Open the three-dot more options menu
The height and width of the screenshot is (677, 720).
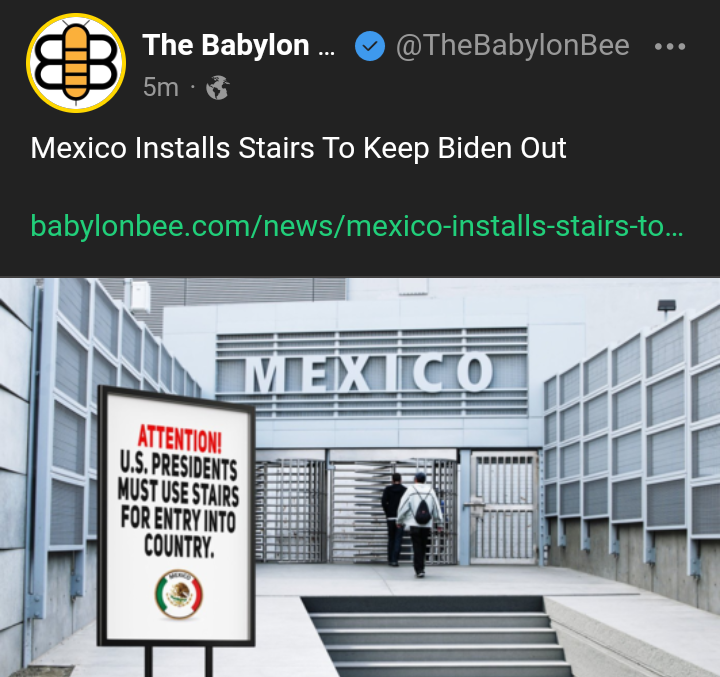pos(670,46)
